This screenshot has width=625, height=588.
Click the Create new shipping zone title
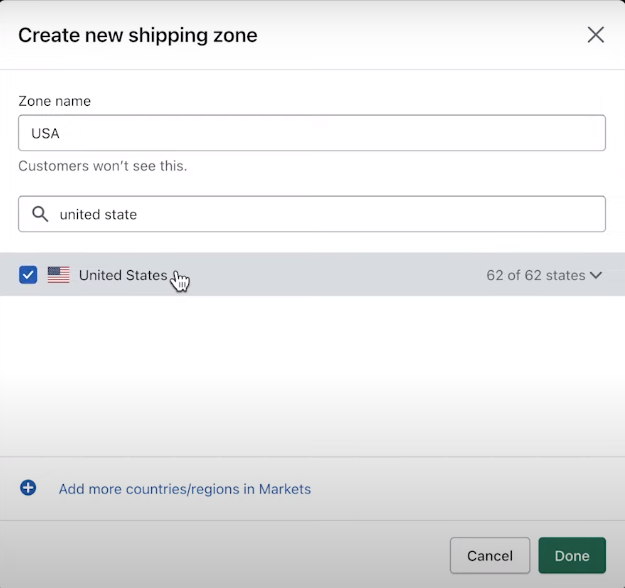[138, 35]
